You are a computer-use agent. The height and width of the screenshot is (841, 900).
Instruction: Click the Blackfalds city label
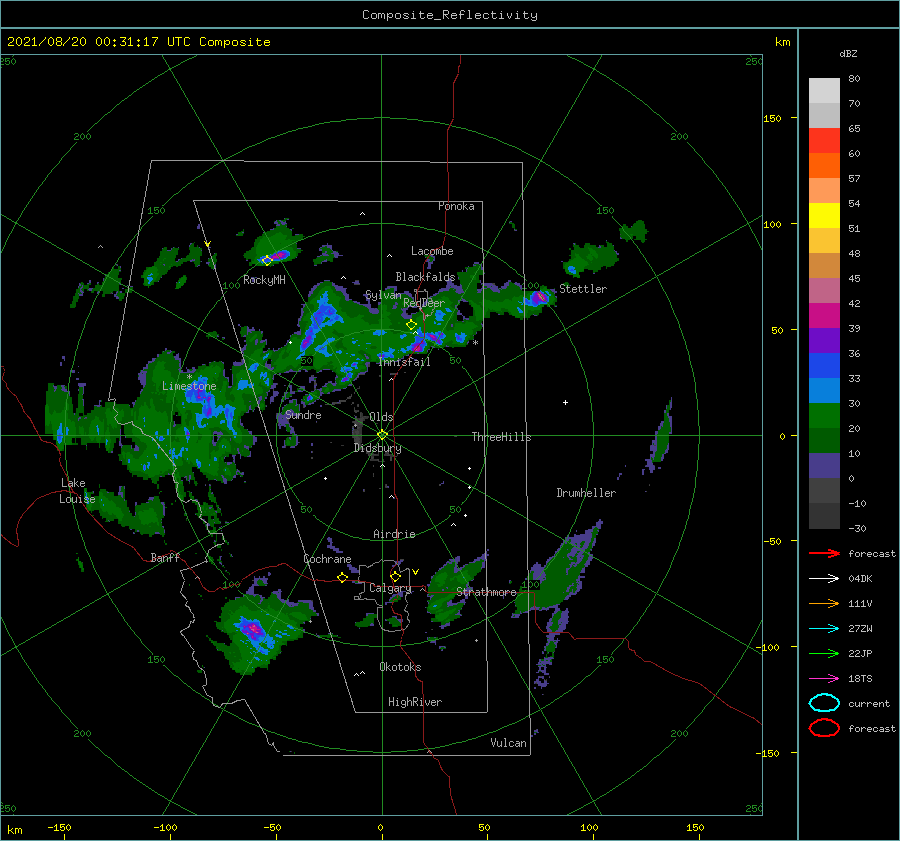425,277
